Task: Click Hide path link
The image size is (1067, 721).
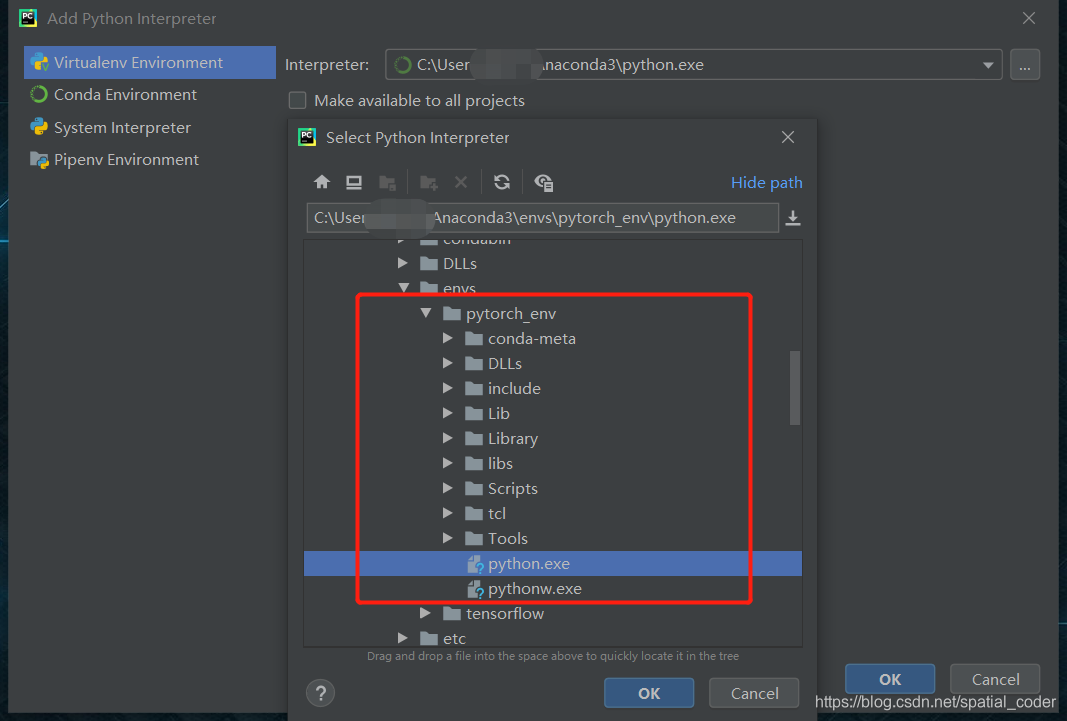Action: [766, 183]
